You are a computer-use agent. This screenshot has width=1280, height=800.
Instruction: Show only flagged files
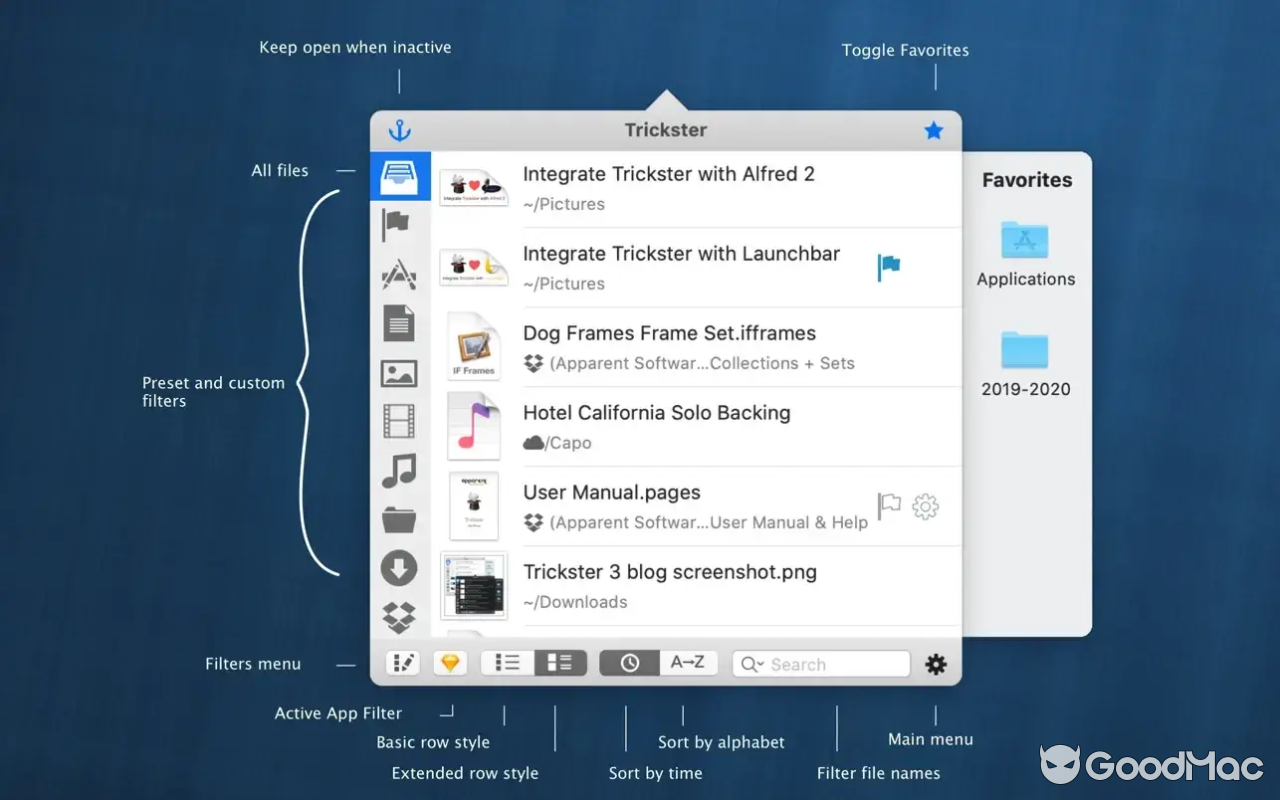pyautogui.click(x=399, y=224)
